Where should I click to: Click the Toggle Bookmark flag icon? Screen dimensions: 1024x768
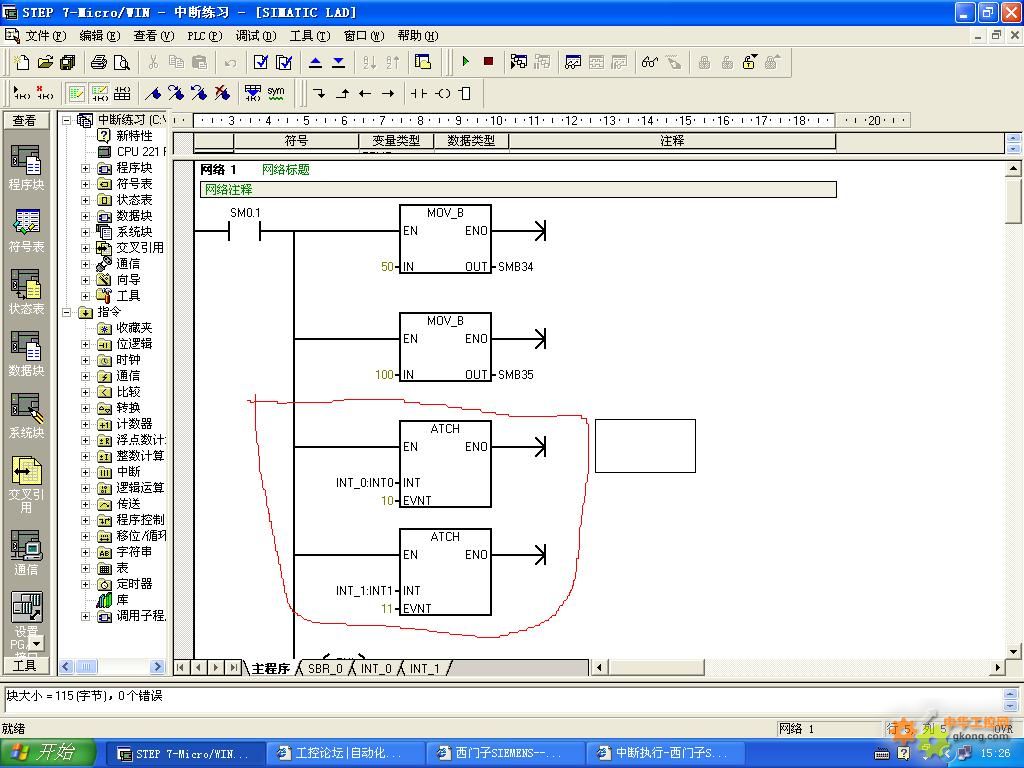[153, 93]
